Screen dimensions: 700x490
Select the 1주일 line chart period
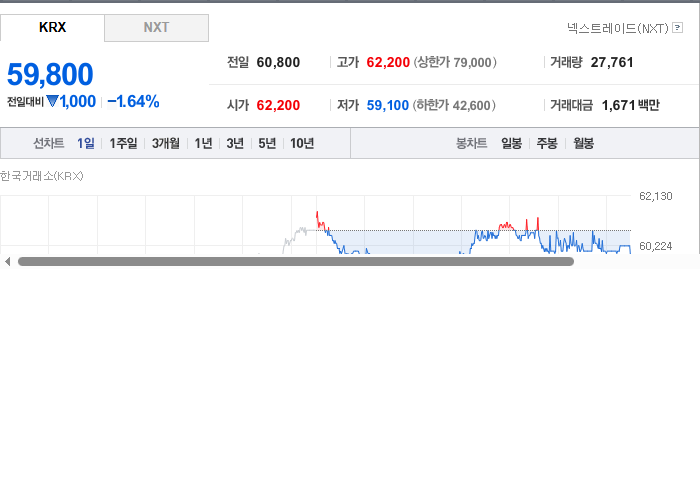click(123, 143)
